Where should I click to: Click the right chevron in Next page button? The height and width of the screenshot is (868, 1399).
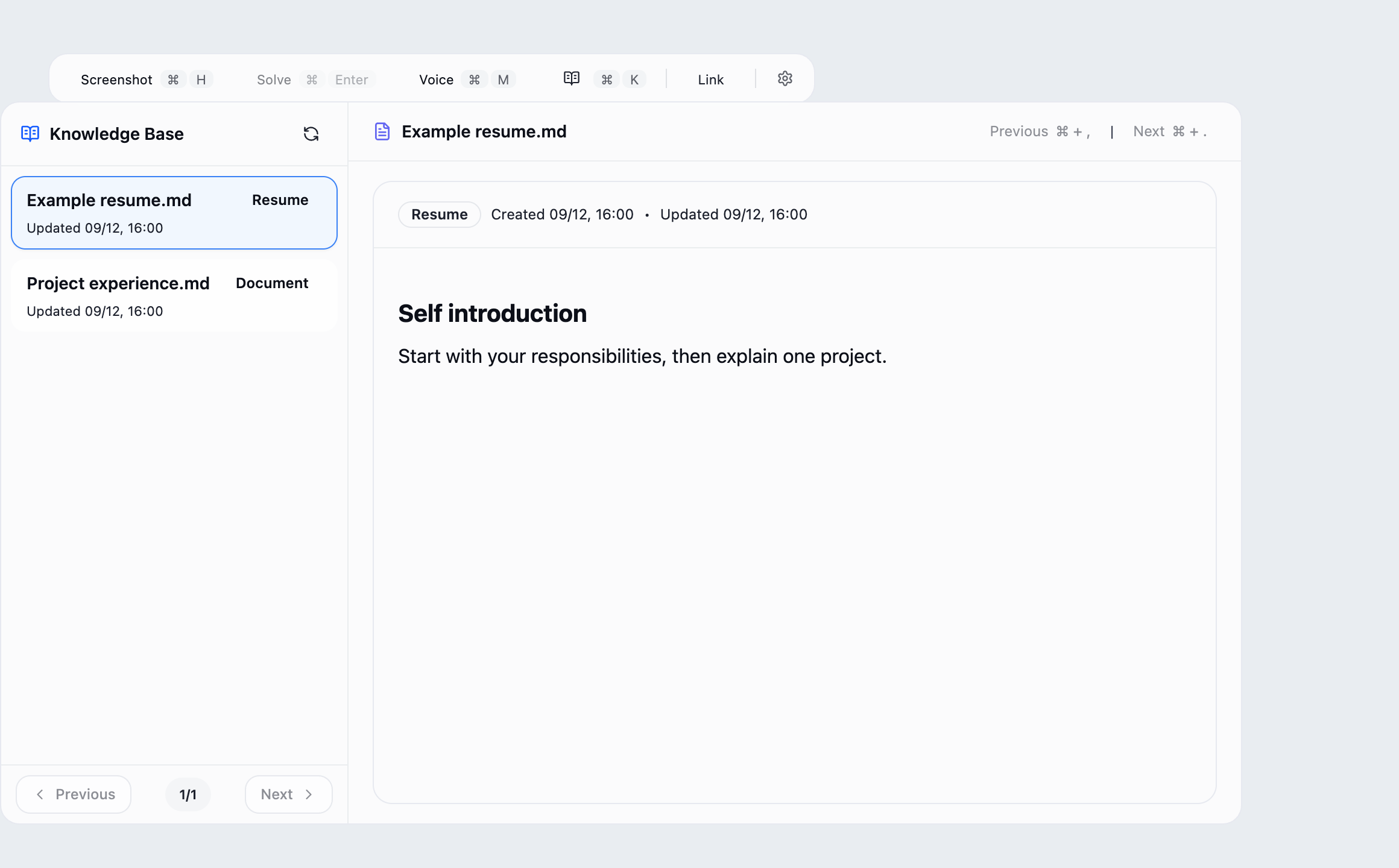(x=309, y=794)
